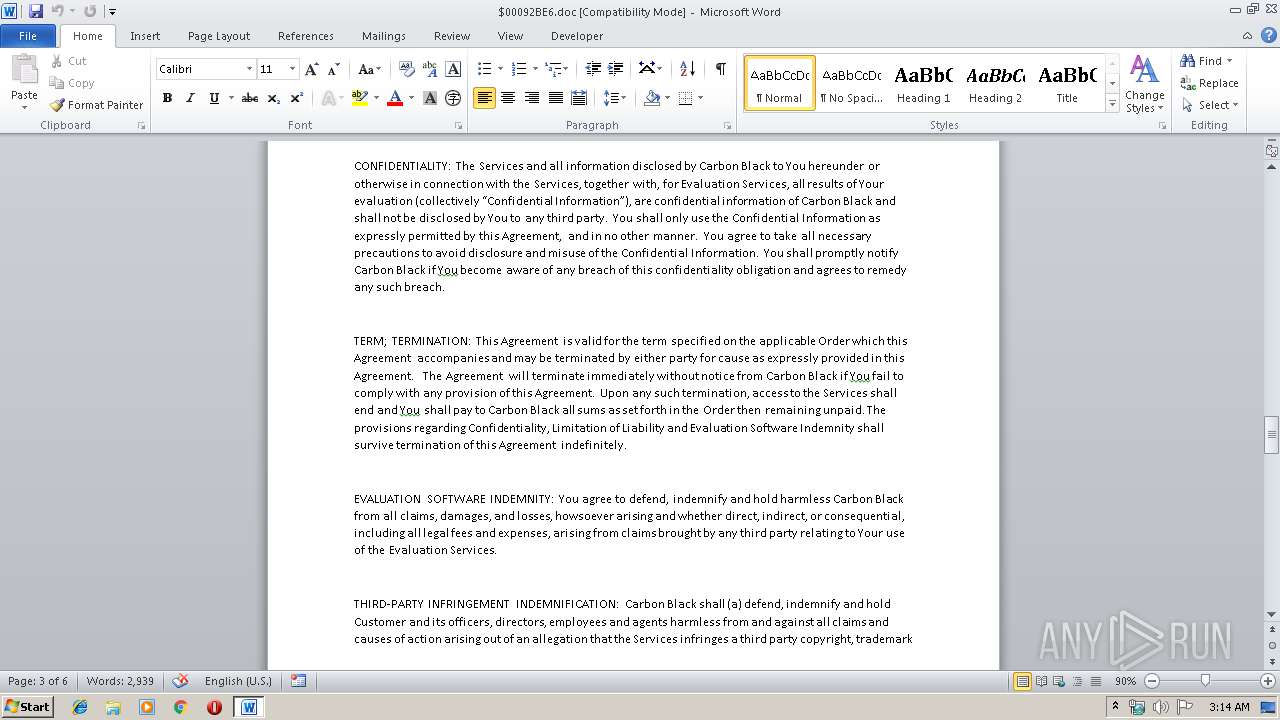The width and height of the screenshot is (1280, 720).
Task: Apply Strikethrough formatting
Action: pyautogui.click(x=250, y=98)
